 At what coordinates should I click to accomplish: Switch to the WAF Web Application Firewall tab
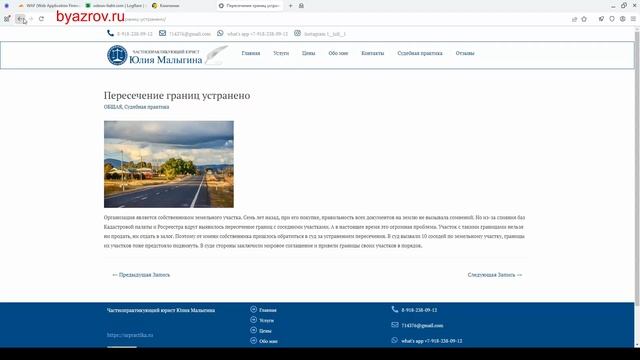pyautogui.click(x=49, y=6)
